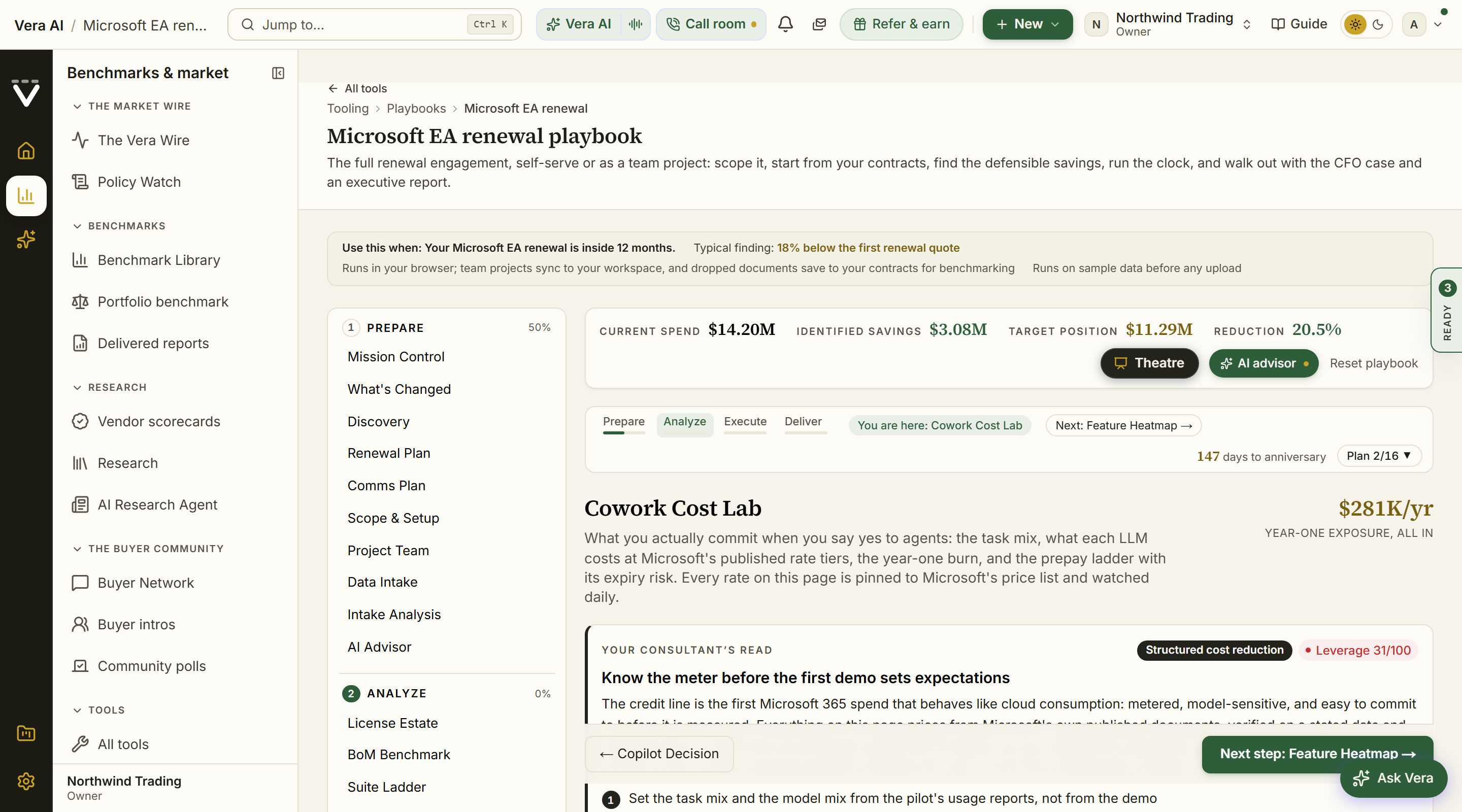Switch to light theme sun toggle
The height and width of the screenshot is (812, 1462).
pos(1355,24)
